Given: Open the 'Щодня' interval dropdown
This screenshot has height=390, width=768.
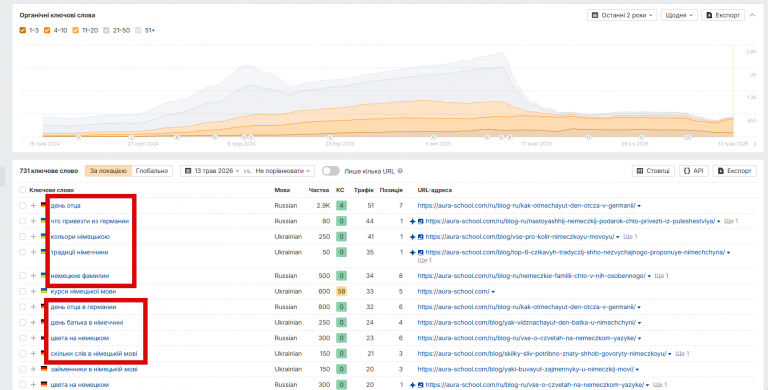Looking at the screenshot, I should pyautogui.click(x=678, y=15).
